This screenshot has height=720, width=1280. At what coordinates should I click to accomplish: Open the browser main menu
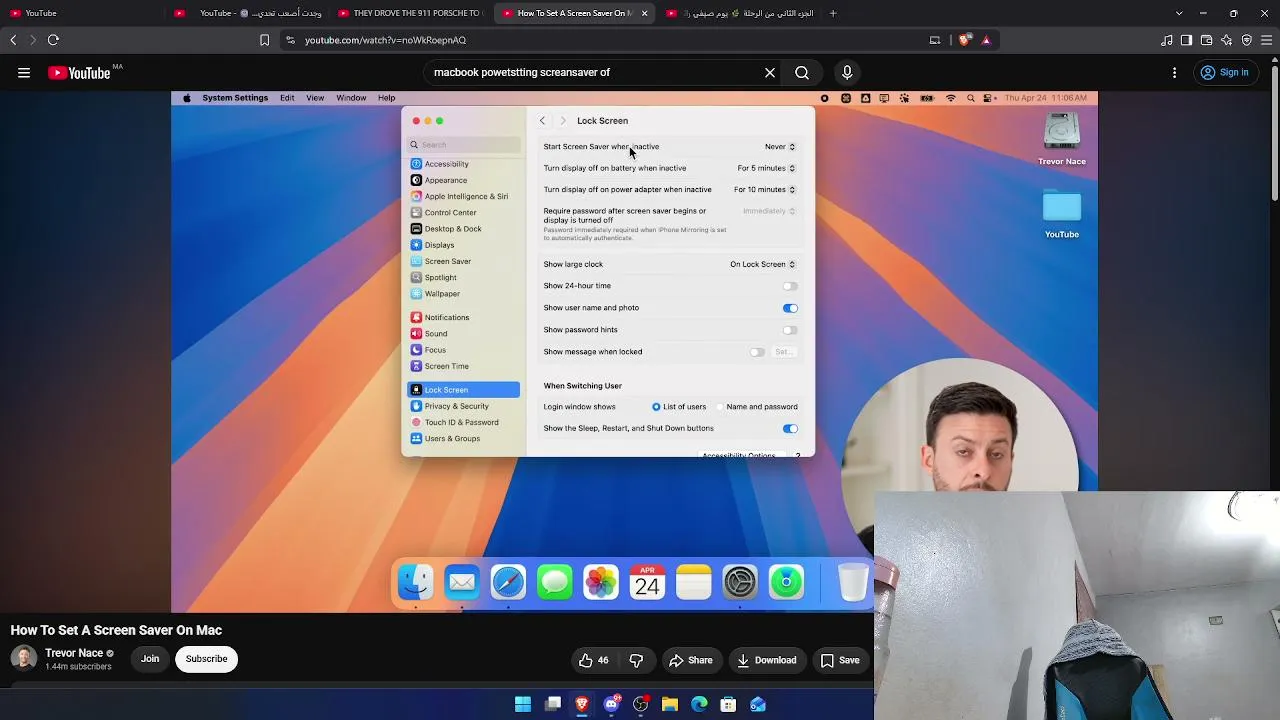(x=1267, y=40)
